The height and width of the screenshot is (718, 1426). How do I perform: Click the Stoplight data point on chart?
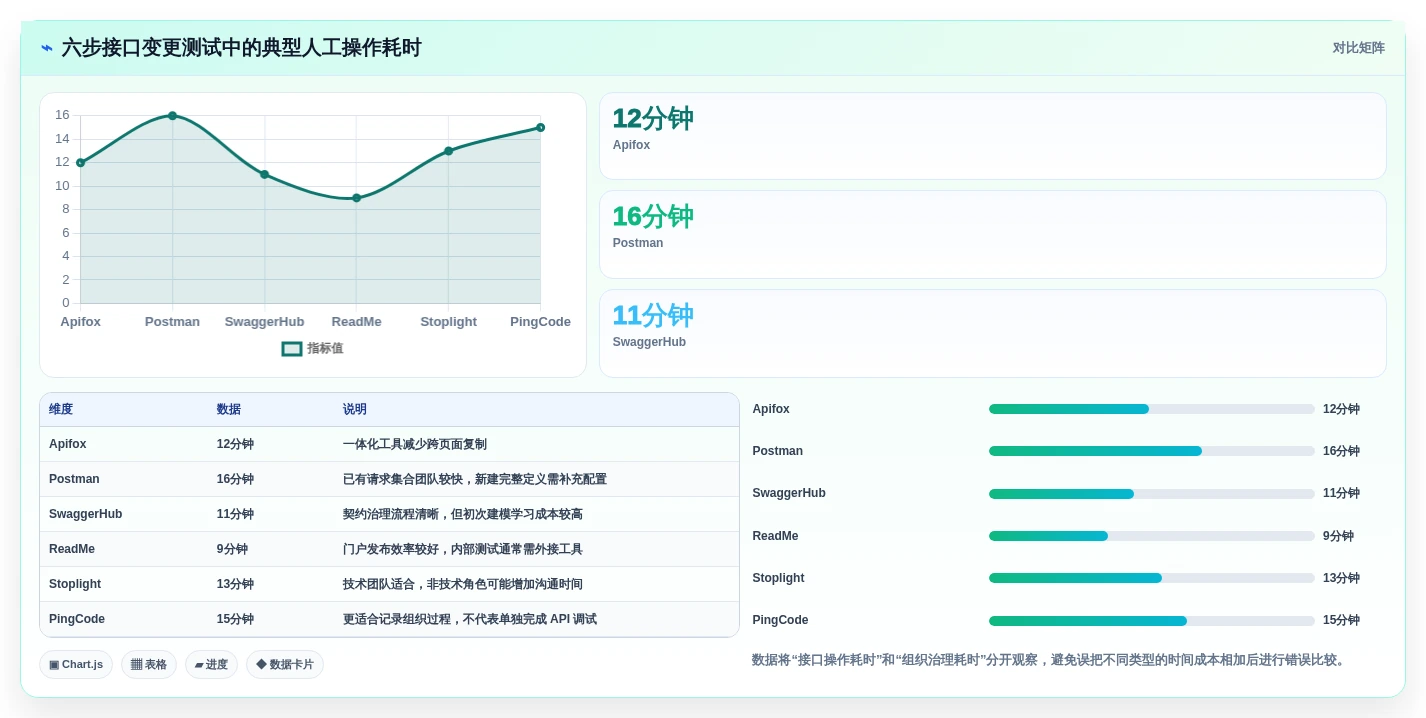coord(448,151)
